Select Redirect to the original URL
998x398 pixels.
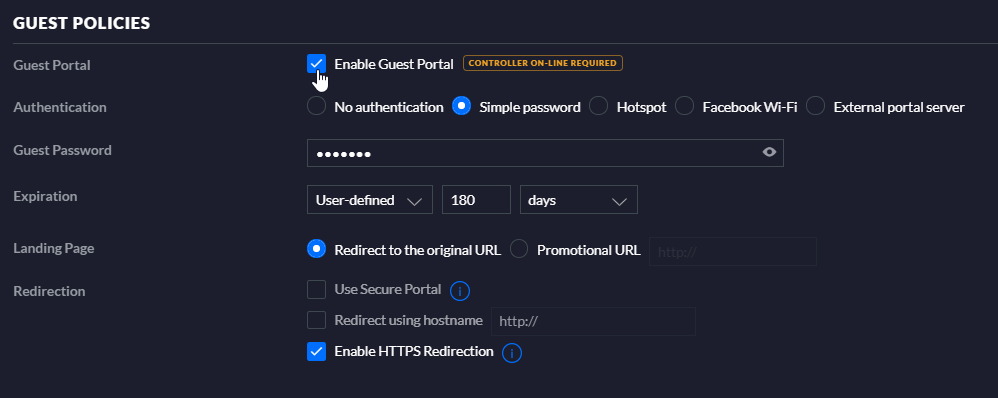click(x=316, y=250)
